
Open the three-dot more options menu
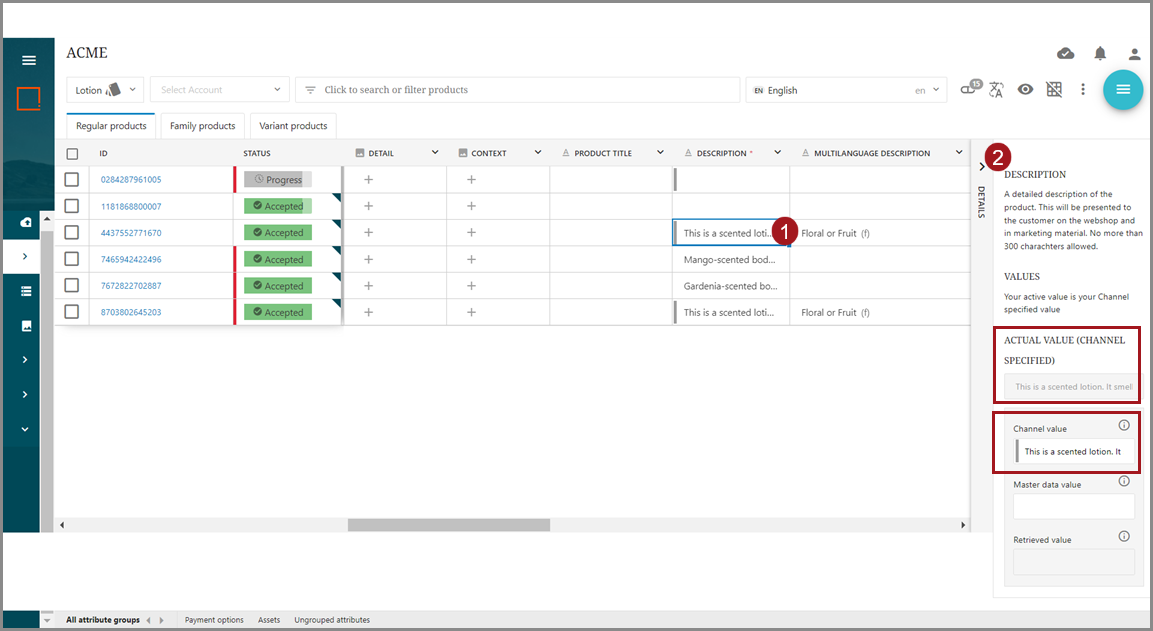[1082, 90]
